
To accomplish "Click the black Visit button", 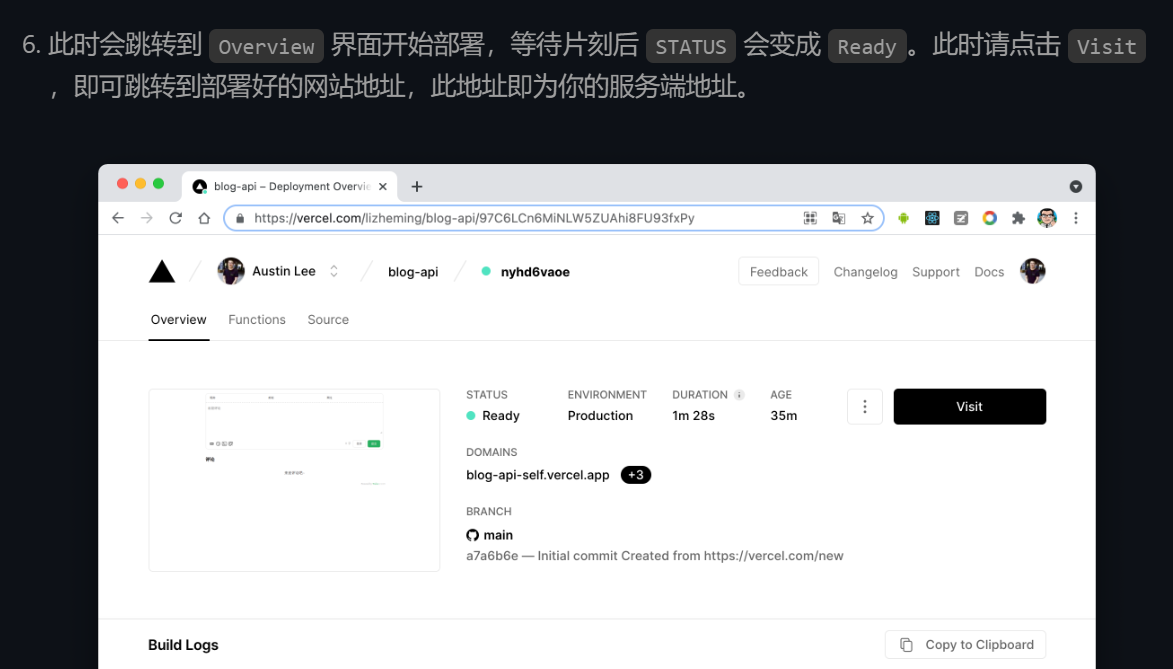I will [969, 407].
